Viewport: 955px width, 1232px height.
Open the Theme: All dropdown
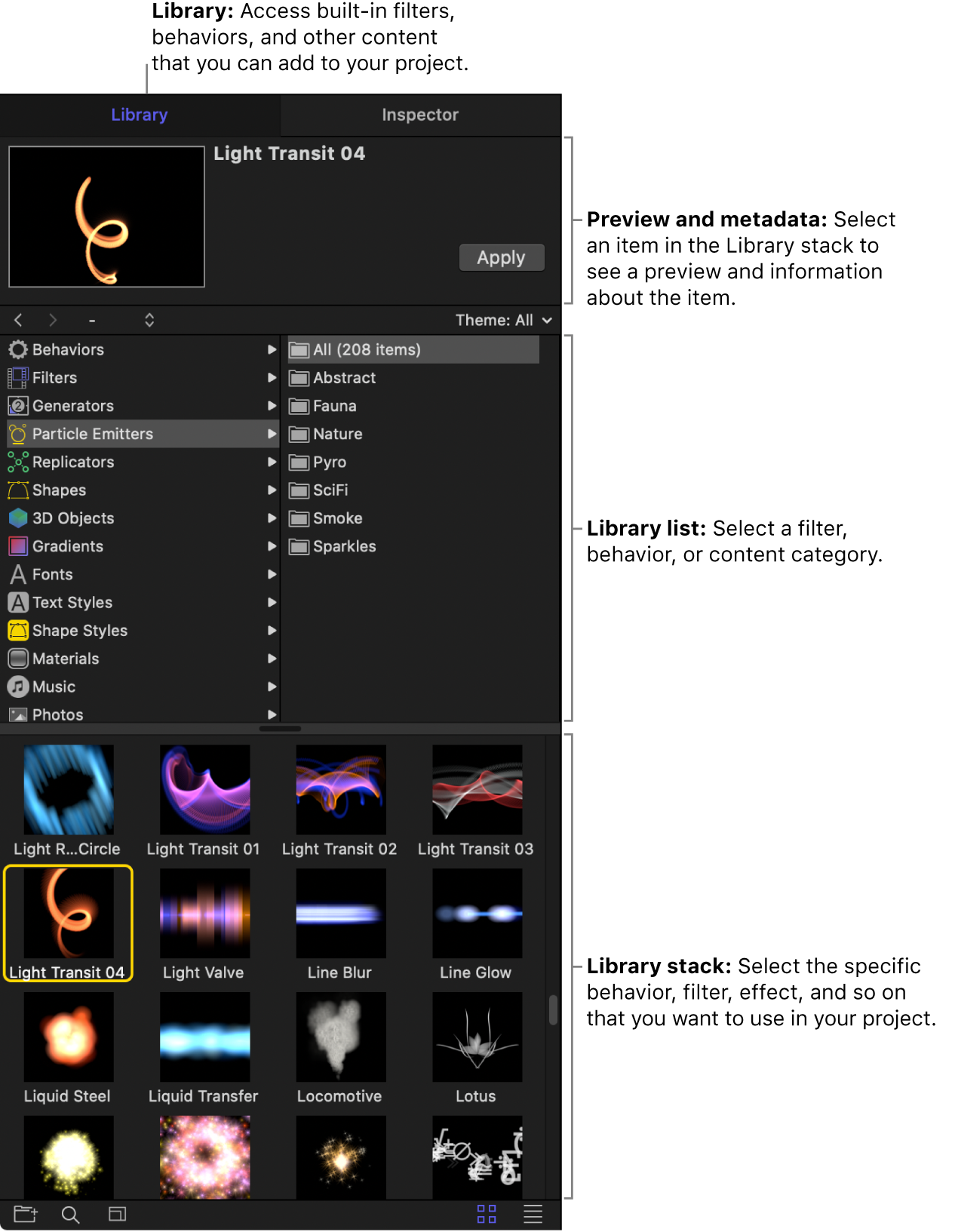503,320
